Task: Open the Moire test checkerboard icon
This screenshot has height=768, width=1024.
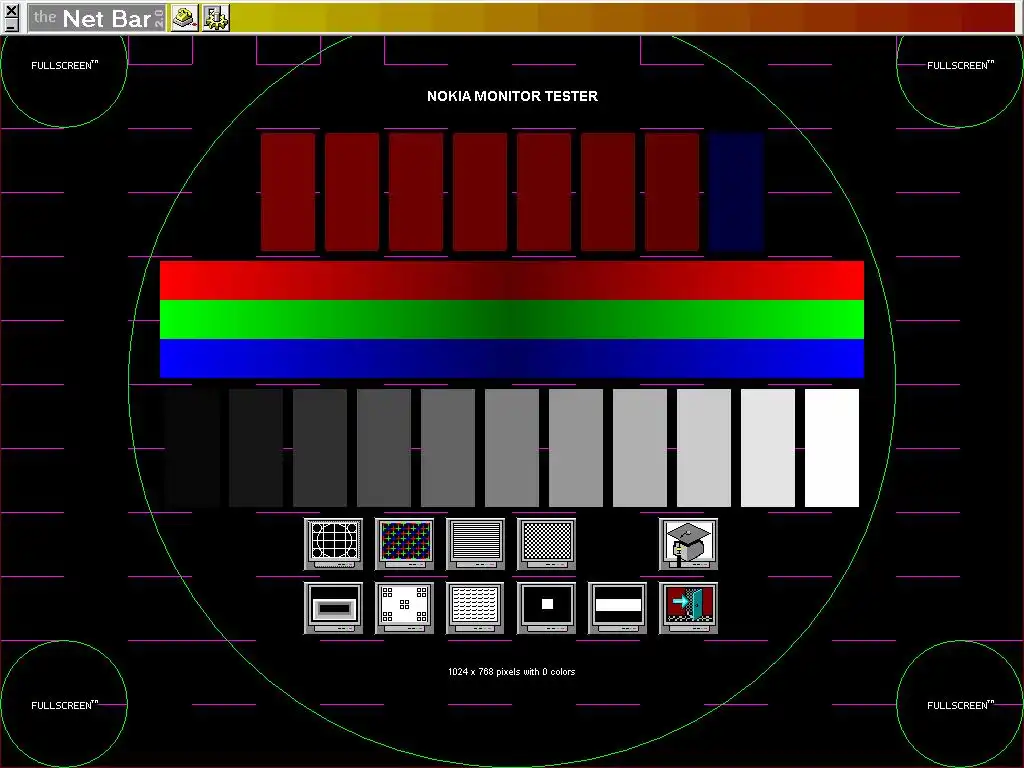Action: [546, 543]
